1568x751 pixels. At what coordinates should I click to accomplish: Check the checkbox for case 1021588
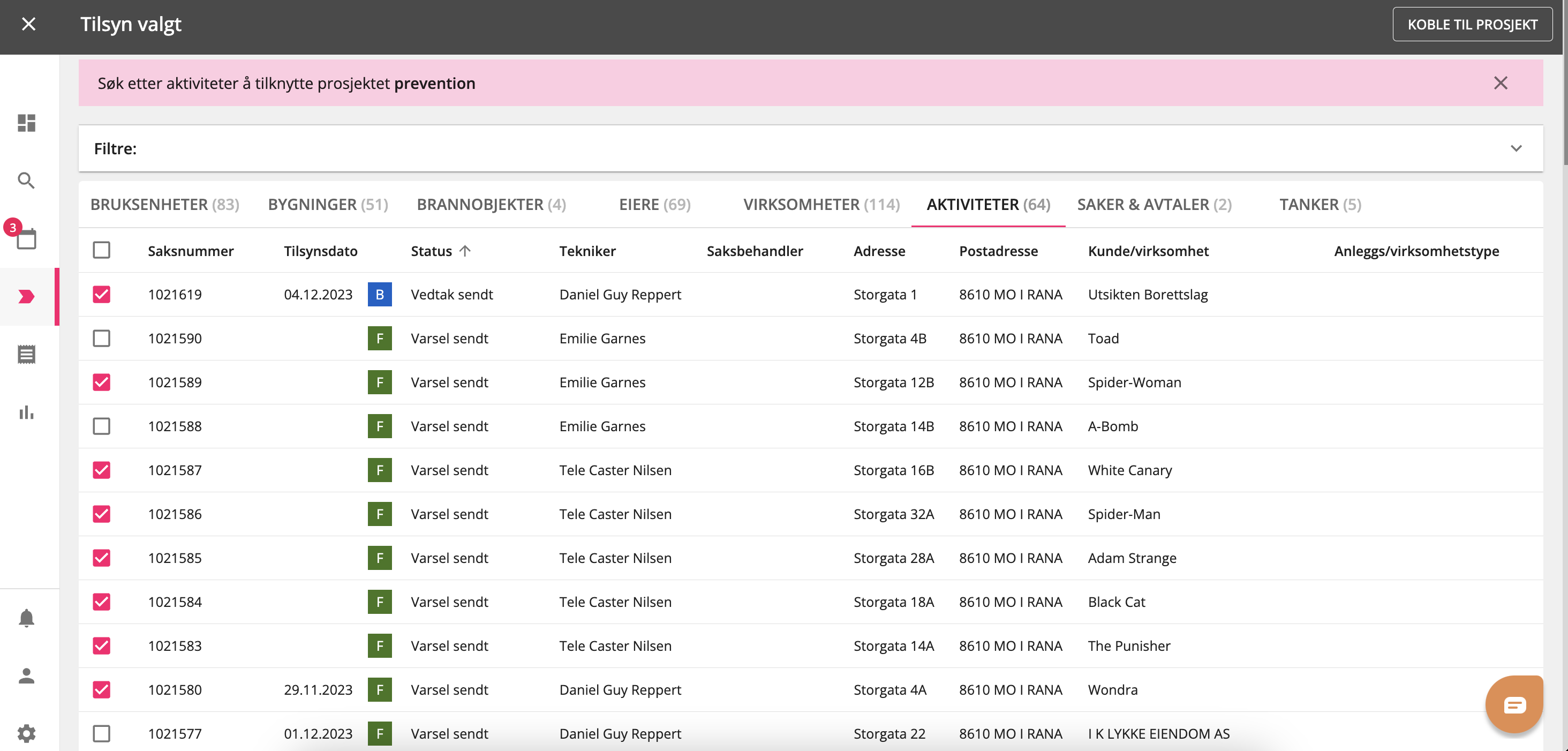[102, 426]
